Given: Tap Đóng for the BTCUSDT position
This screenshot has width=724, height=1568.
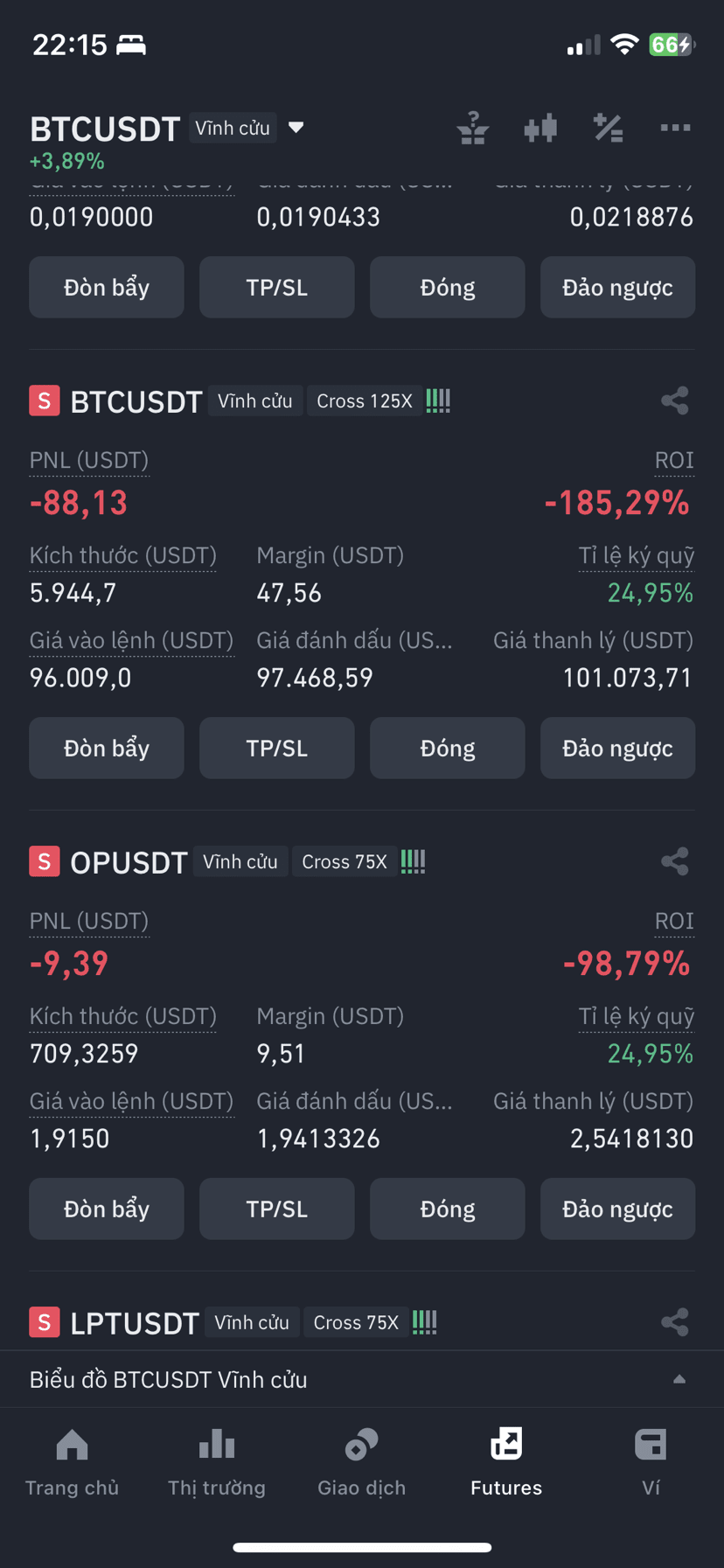Looking at the screenshot, I should pos(448,748).
